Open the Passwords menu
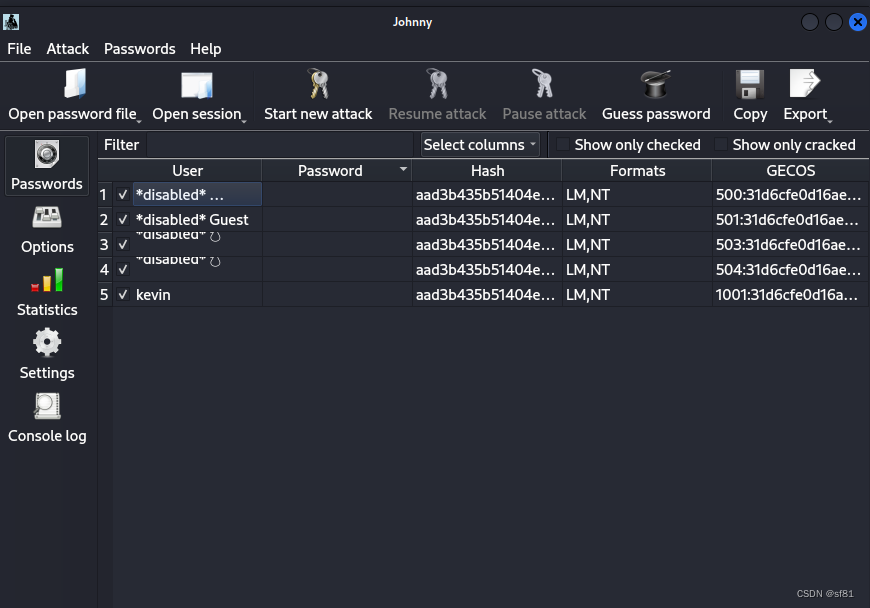The width and height of the screenshot is (870, 608). (x=140, y=49)
